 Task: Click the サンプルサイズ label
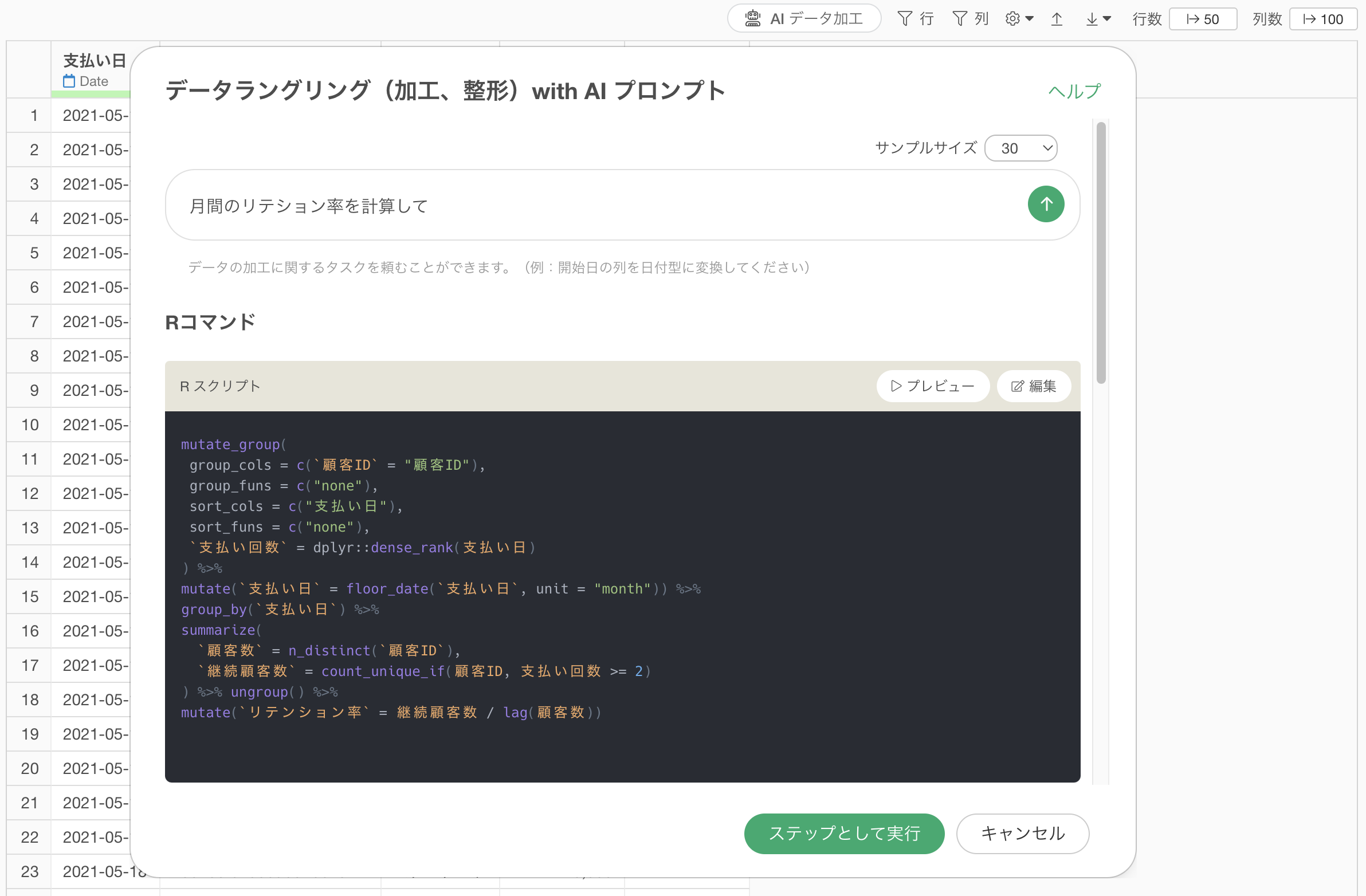pyautogui.click(x=926, y=147)
